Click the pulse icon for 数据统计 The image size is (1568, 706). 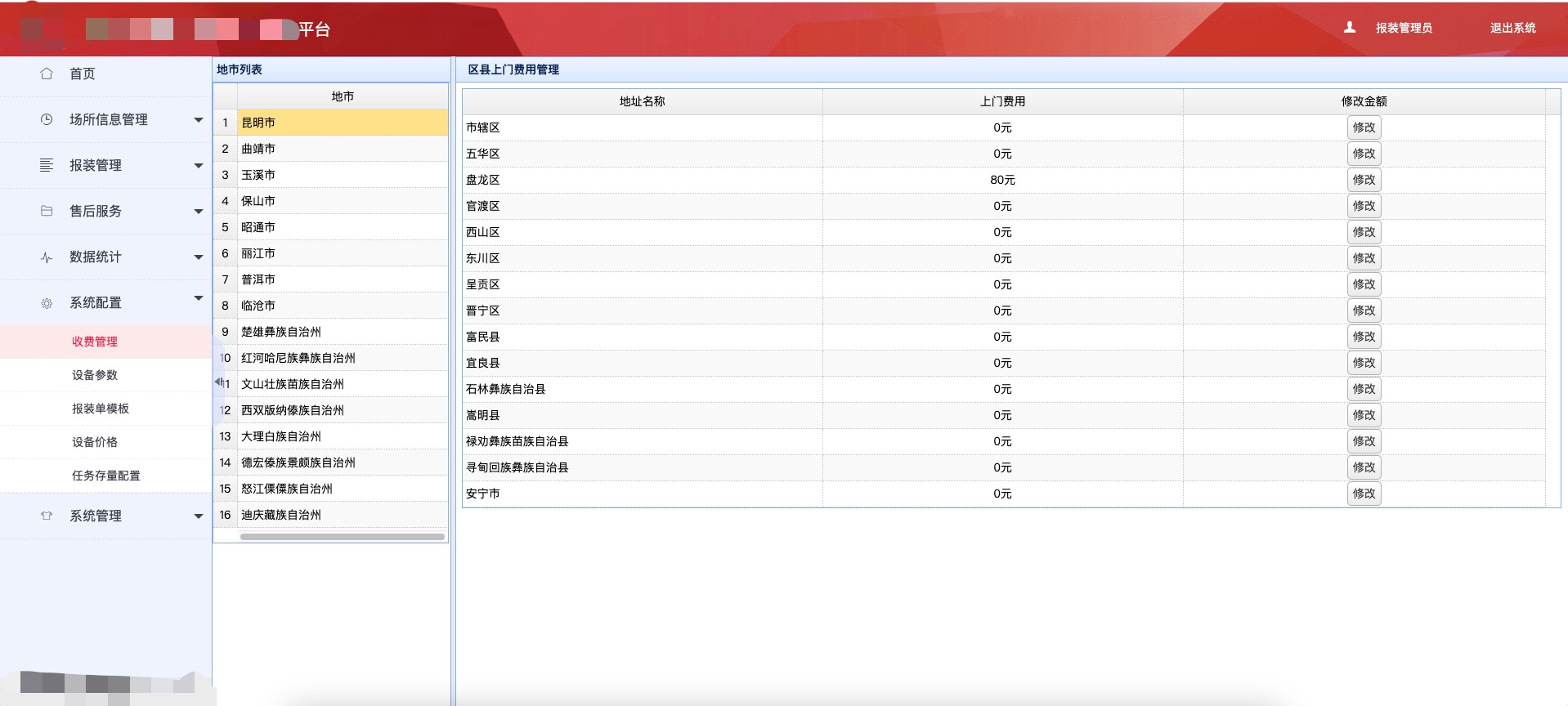click(47, 257)
